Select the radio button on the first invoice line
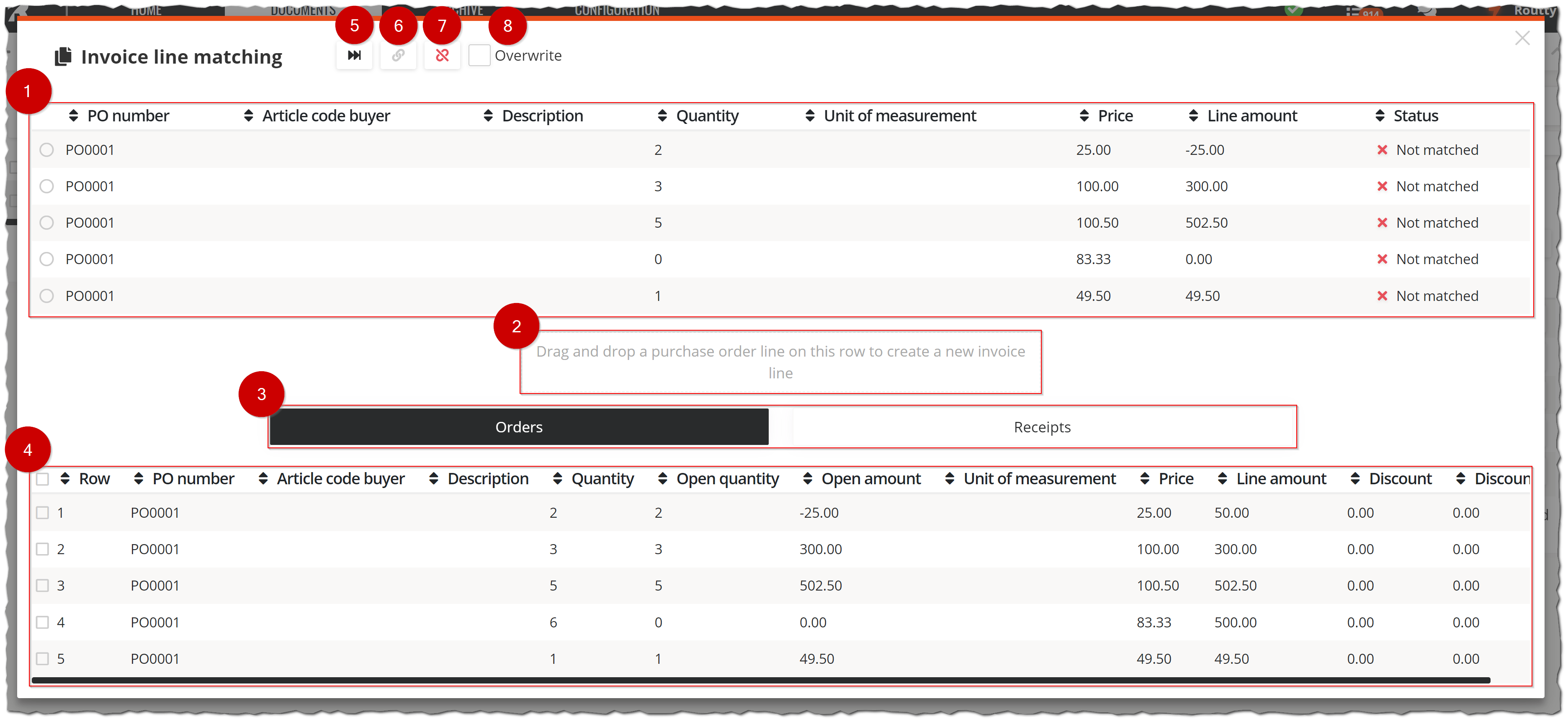This screenshot has height=722, width=1568. click(x=46, y=149)
